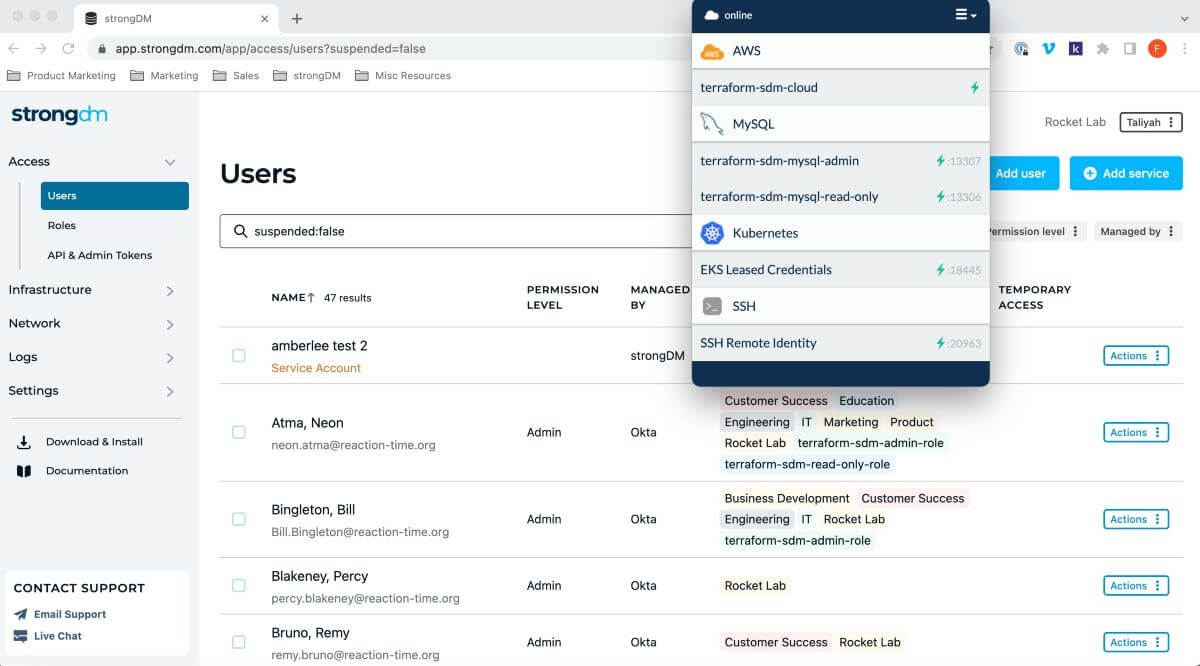Open Actions for Bingleton, Bill
Viewport: 1200px width, 666px height.
tap(1136, 519)
